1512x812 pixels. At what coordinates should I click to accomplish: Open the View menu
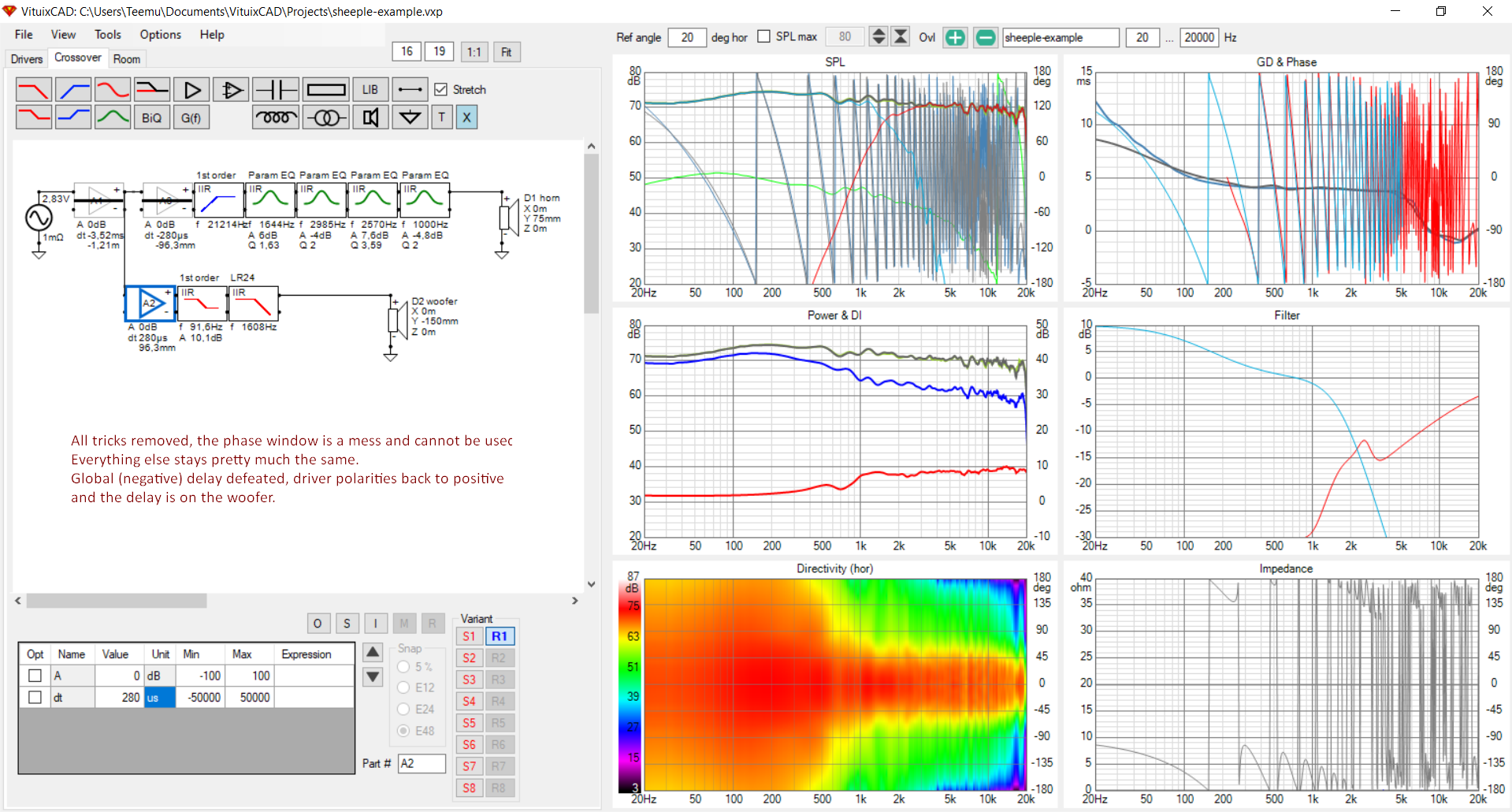pos(63,35)
